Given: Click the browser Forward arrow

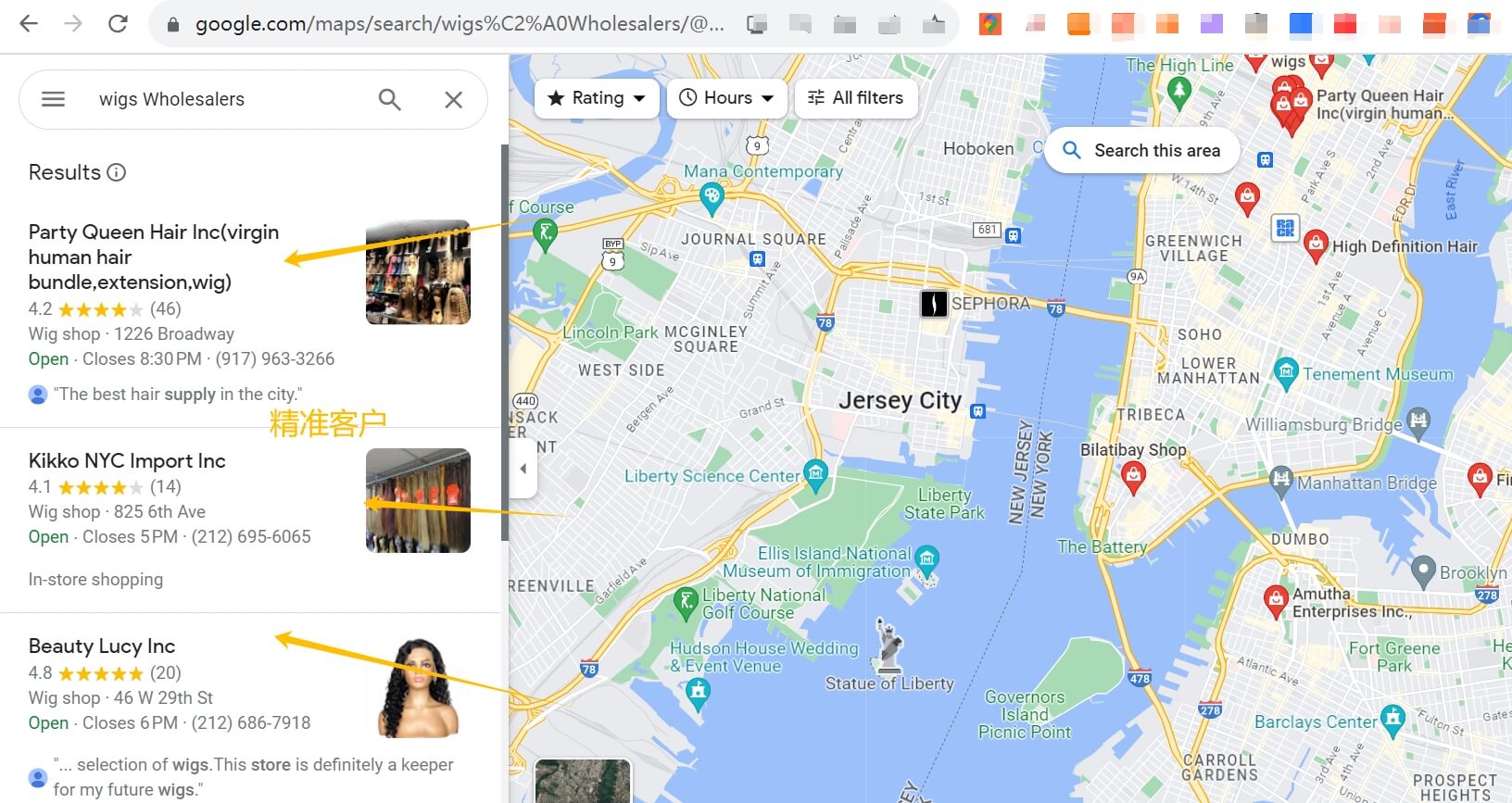Looking at the screenshot, I should point(73,23).
